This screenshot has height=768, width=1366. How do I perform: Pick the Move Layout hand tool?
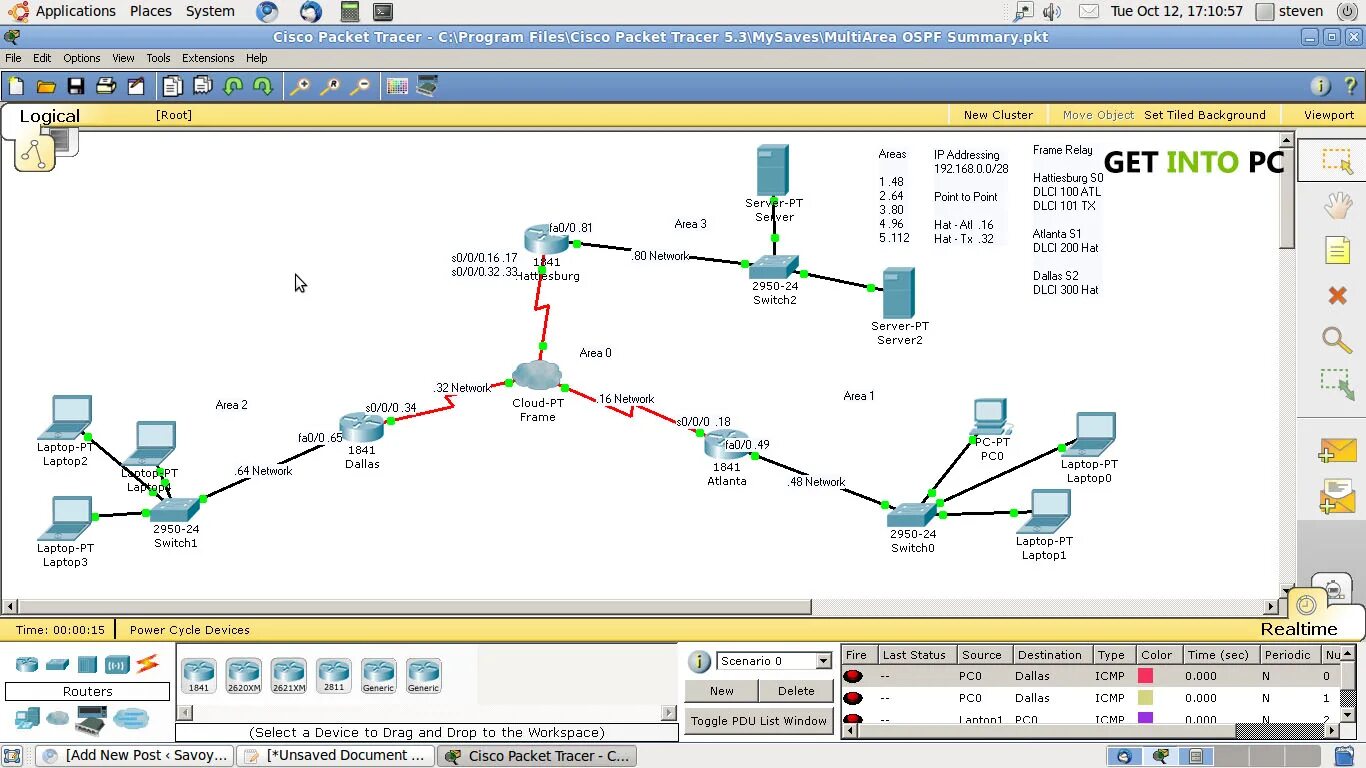click(x=1337, y=206)
